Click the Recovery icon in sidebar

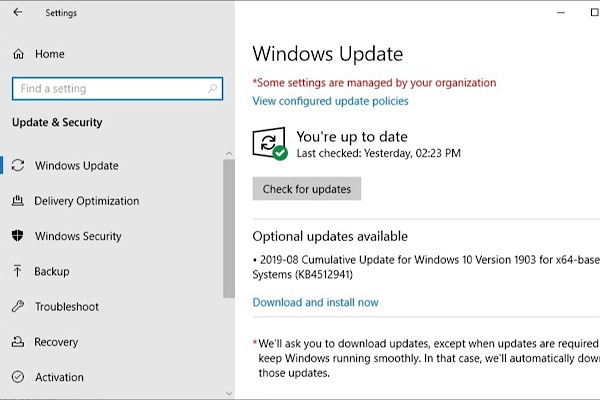tap(18, 342)
